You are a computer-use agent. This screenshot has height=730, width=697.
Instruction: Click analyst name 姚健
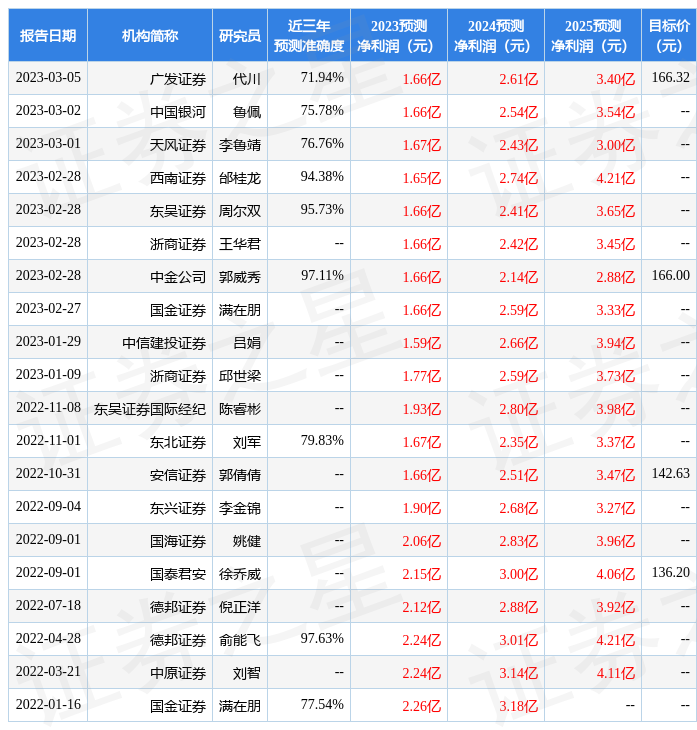click(247, 541)
